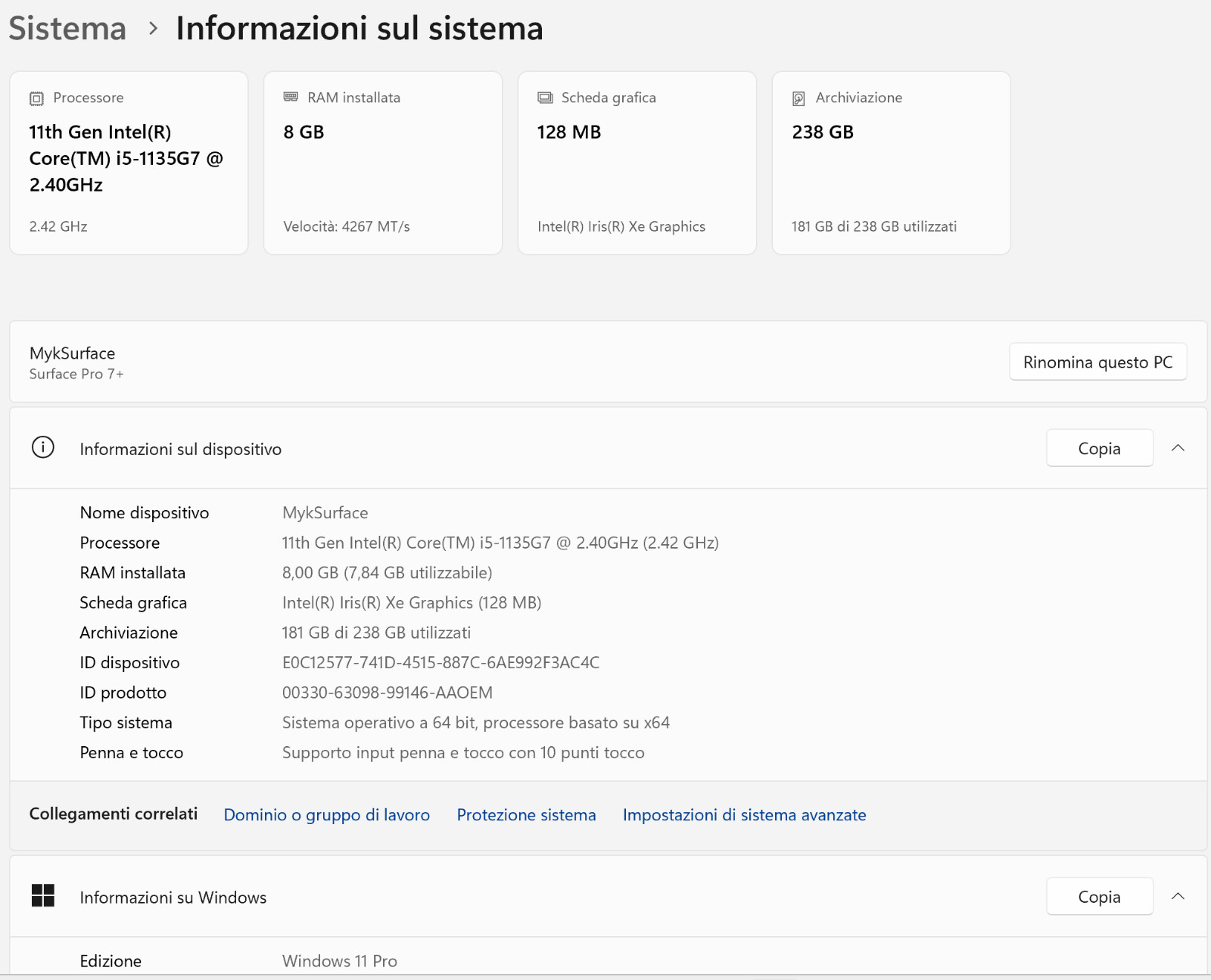Click the ID prodotto value 00330-63098-99146-AAOEM

pyautogui.click(x=387, y=692)
